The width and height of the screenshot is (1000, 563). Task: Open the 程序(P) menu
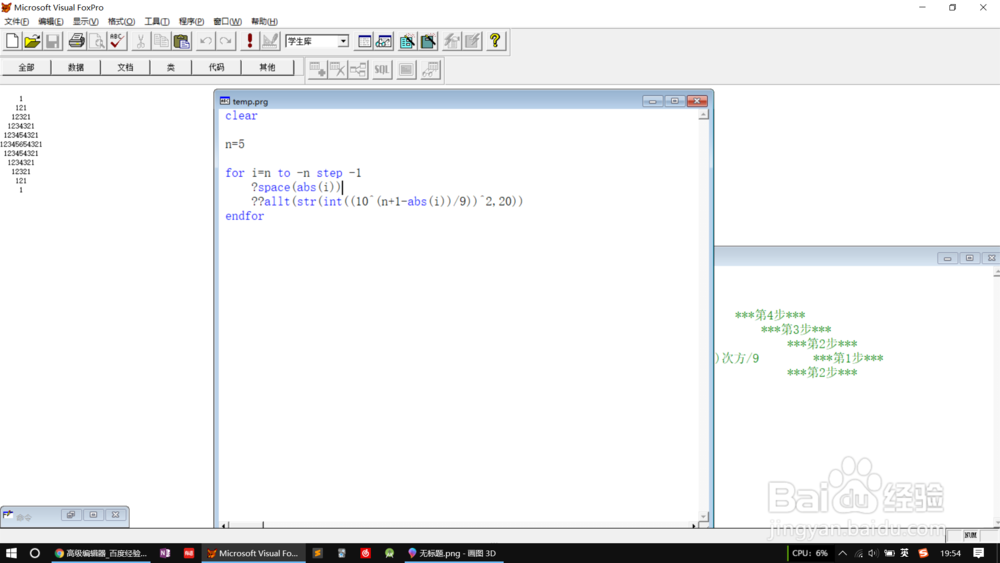pos(191,21)
